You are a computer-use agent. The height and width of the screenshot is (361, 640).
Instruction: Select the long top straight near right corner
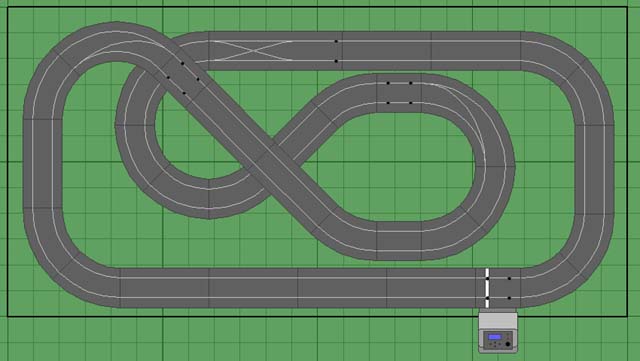point(476,51)
